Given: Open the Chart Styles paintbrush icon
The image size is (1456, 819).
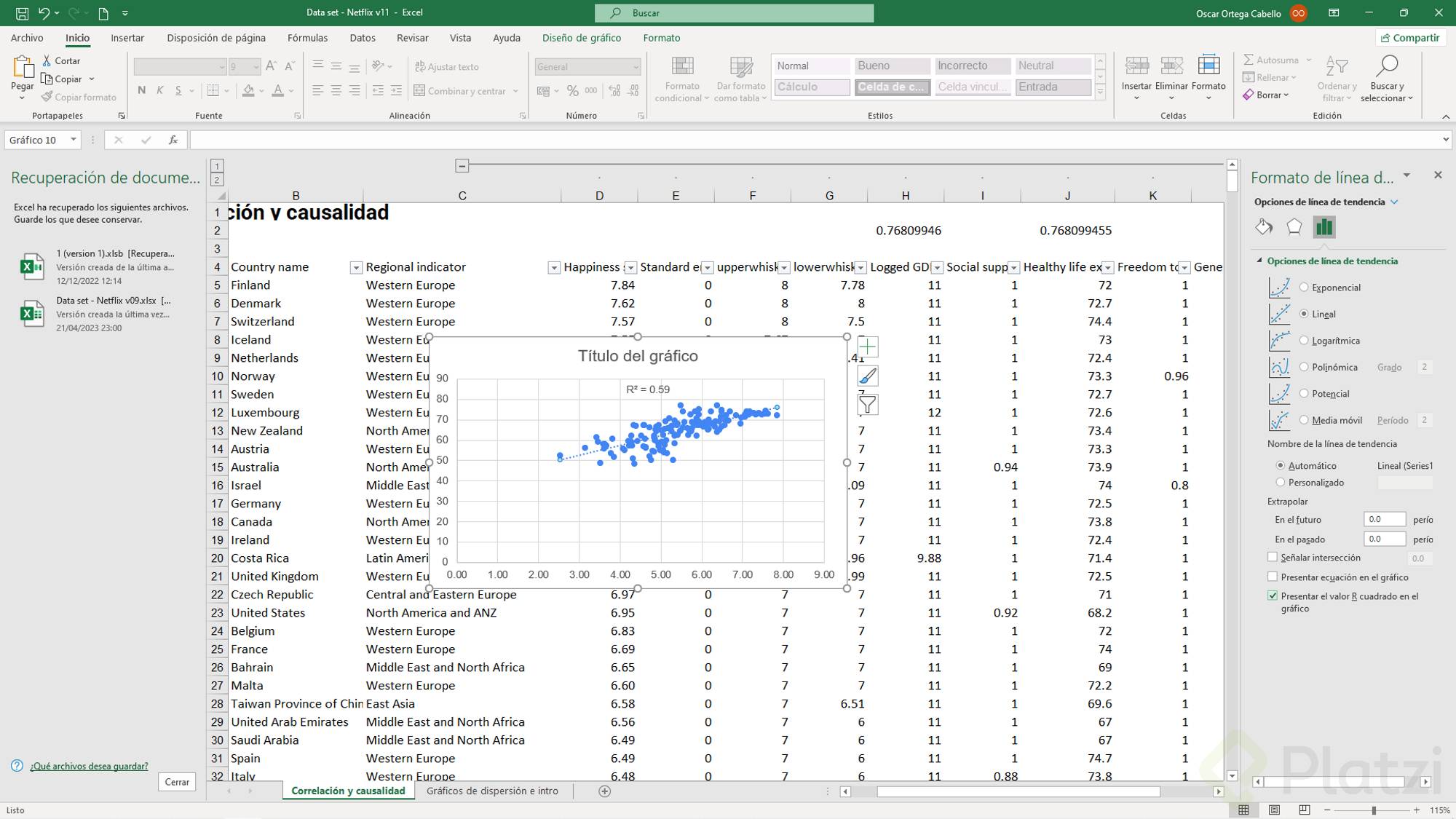Looking at the screenshot, I should [x=867, y=376].
